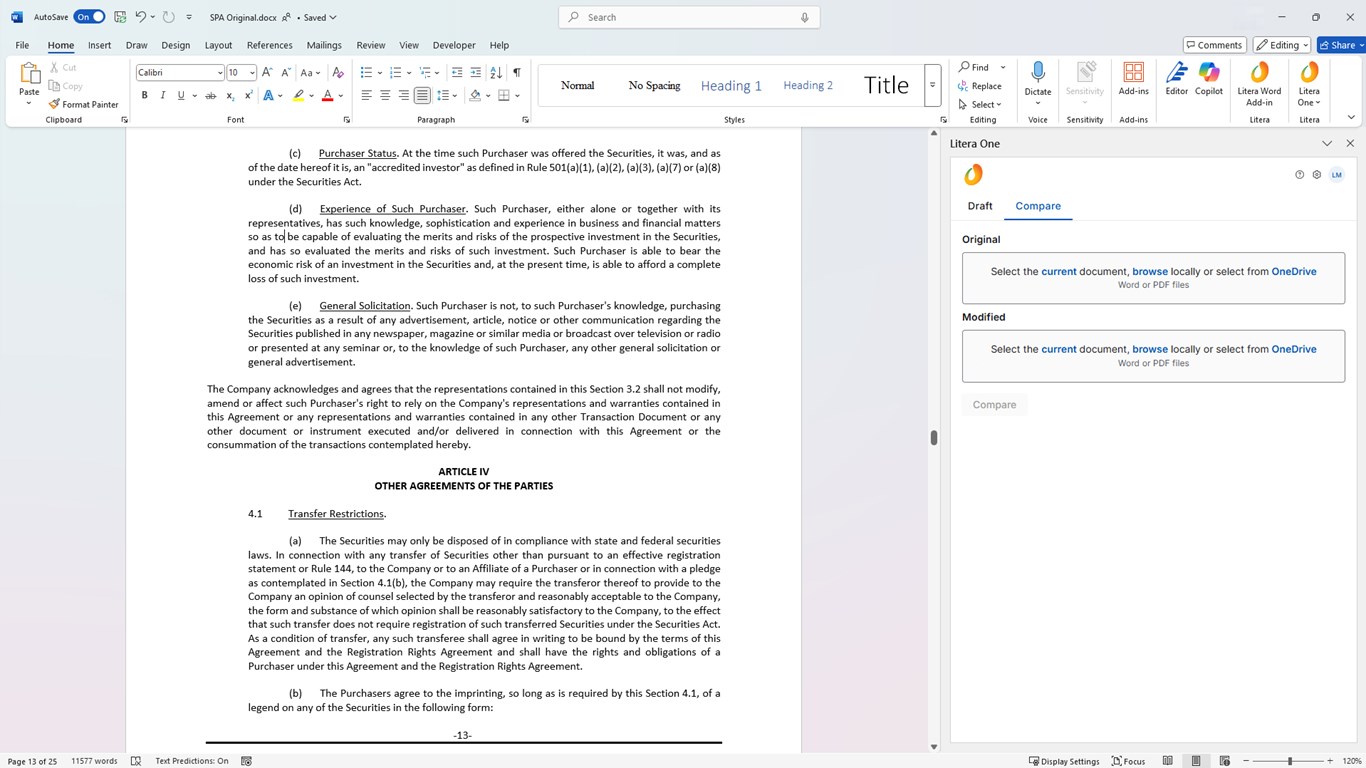Viewport: 1366px width, 768px height.
Task: Open the Change Case dropdown
Action: 310,72
